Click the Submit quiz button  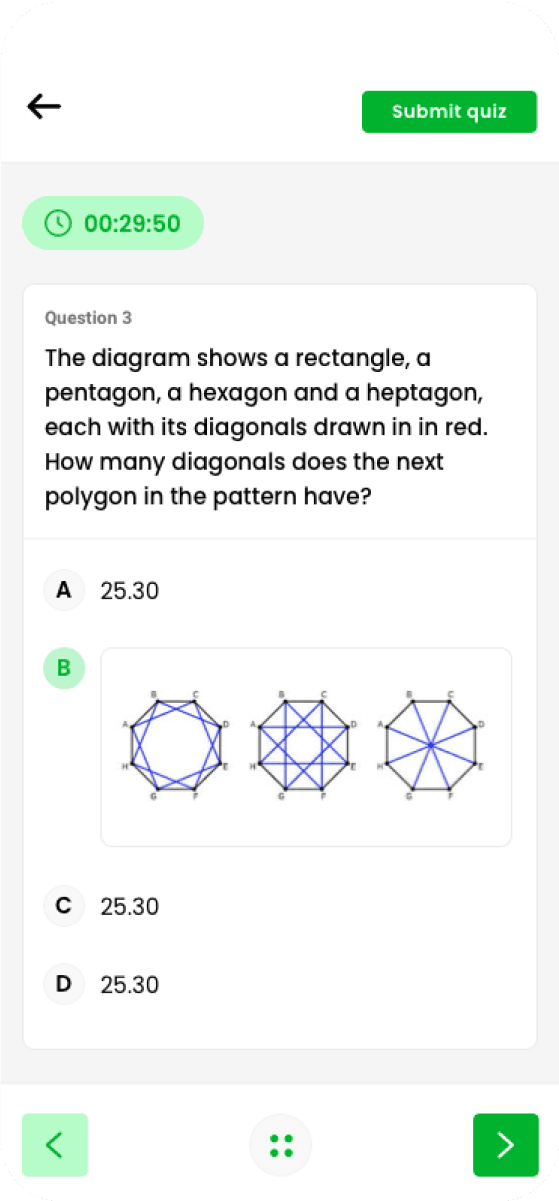[x=449, y=111]
